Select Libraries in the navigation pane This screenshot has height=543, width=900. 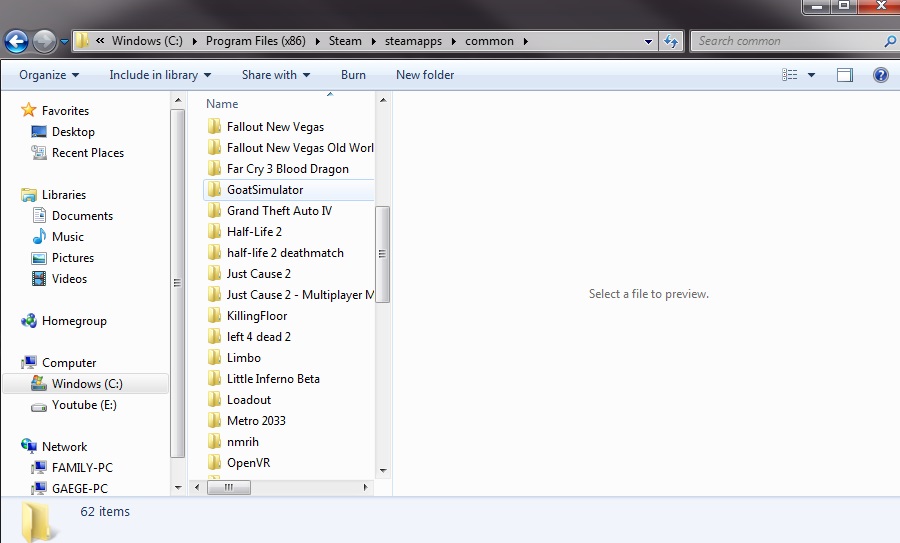click(x=64, y=195)
